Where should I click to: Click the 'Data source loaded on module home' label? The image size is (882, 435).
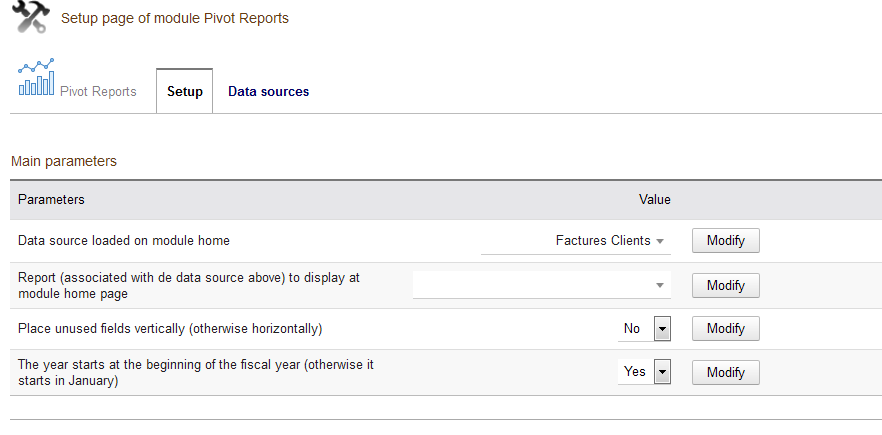tap(124, 241)
